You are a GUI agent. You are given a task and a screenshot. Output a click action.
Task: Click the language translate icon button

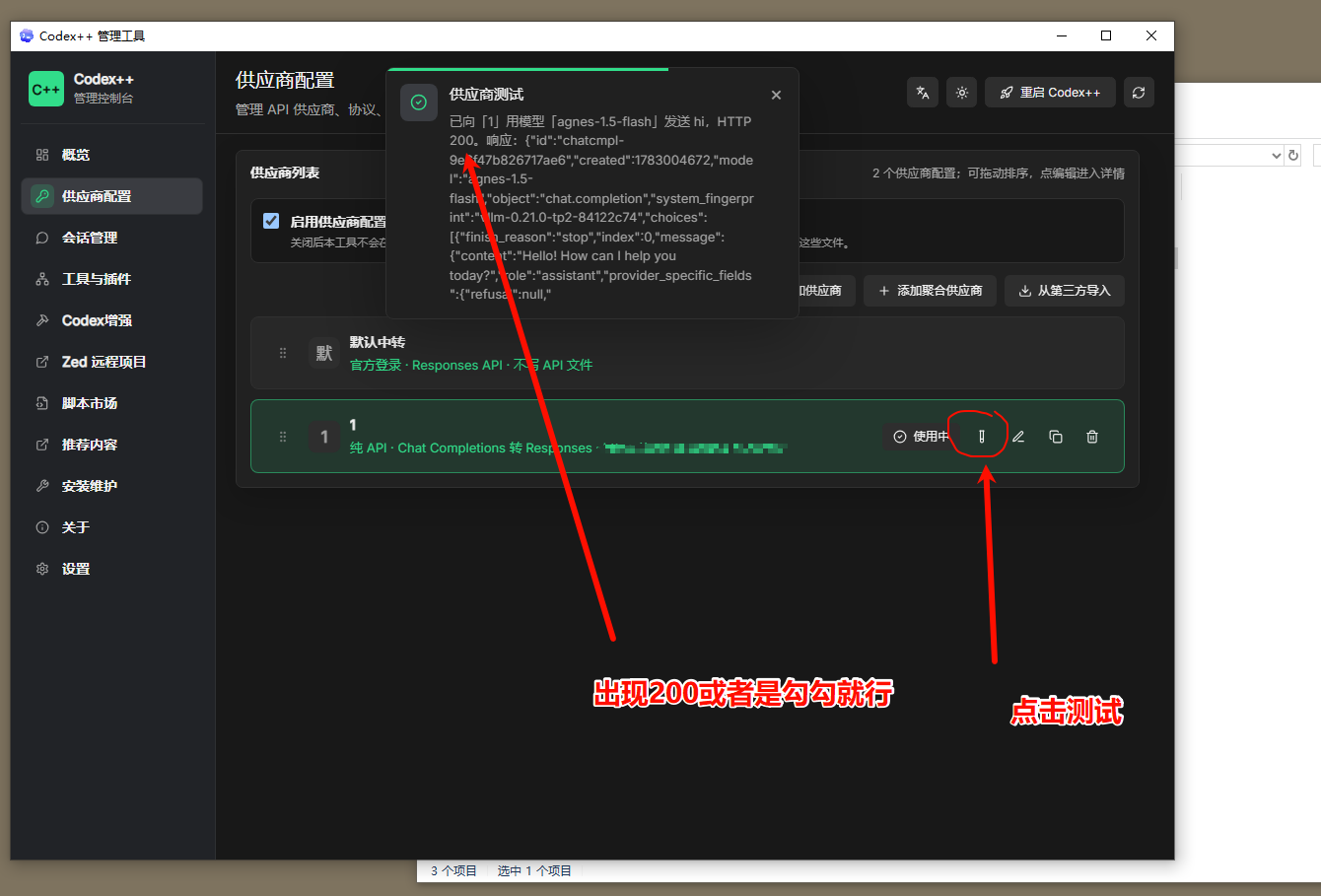[x=923, y=93]
